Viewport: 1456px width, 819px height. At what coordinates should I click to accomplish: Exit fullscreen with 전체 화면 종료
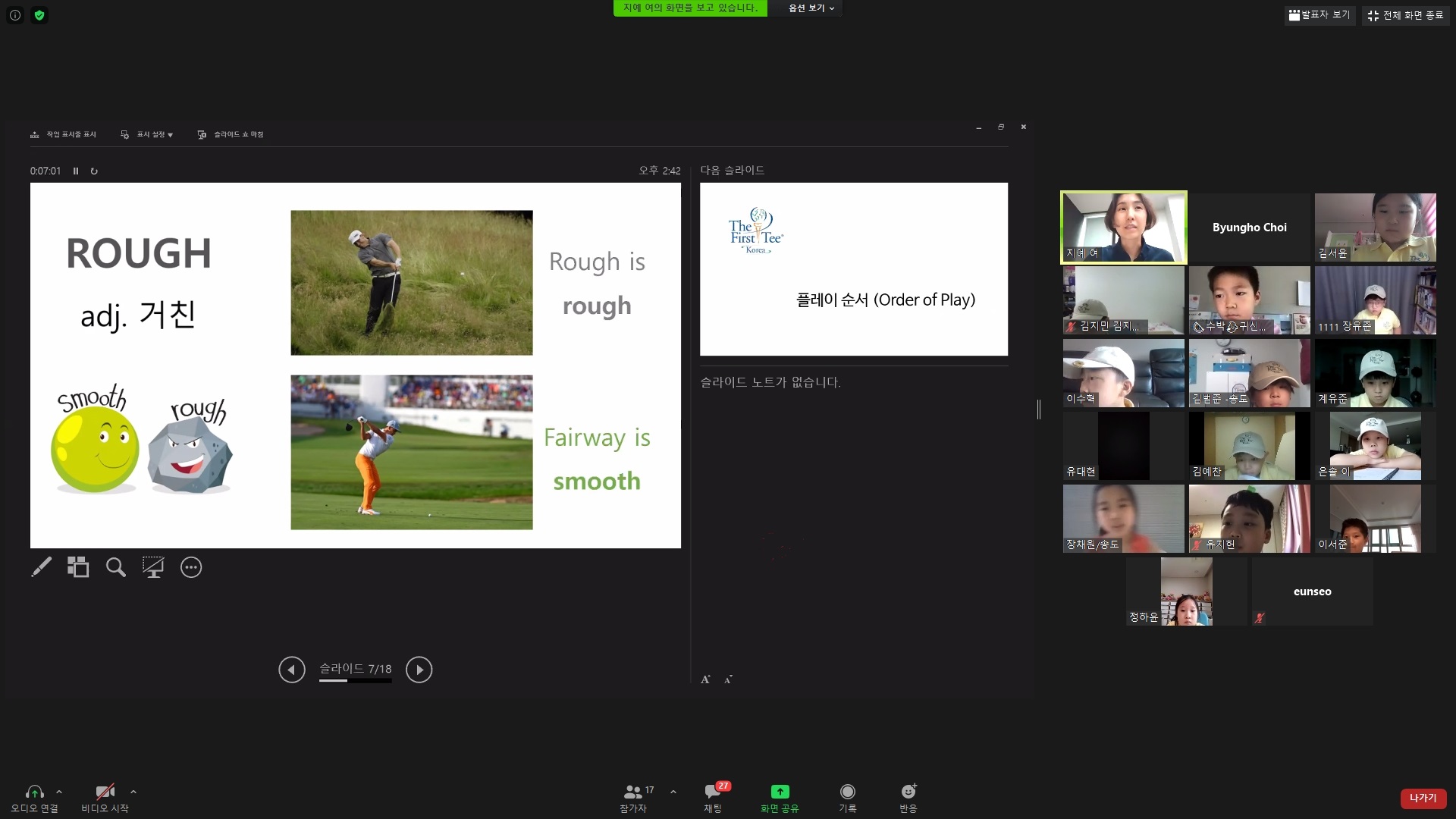pos(1406,15)
